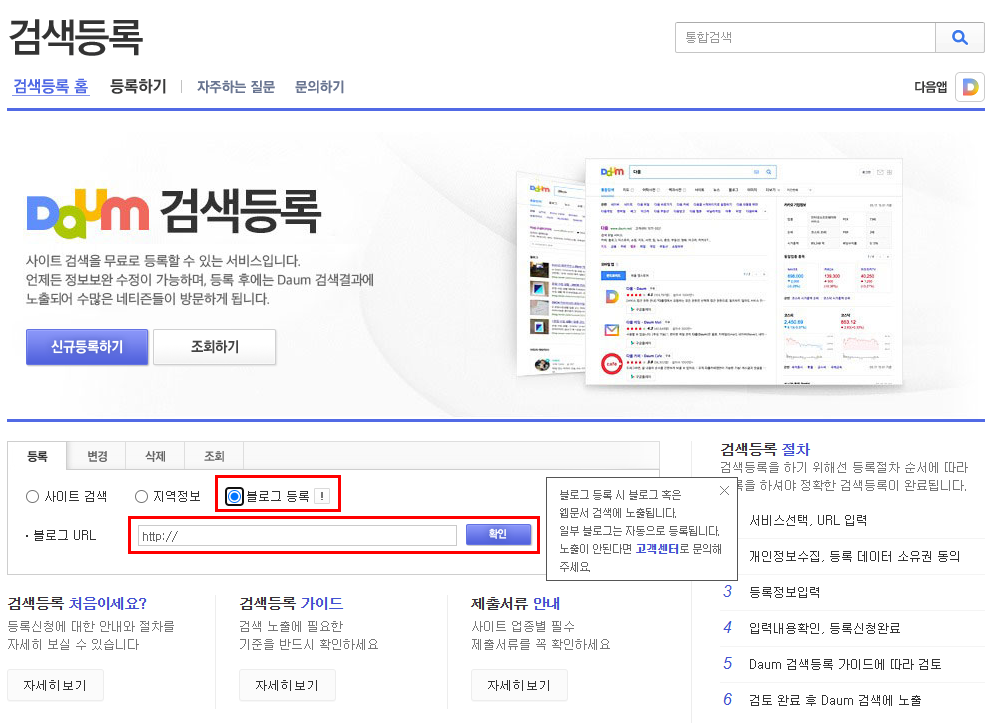Click the 검색등록 가이드 heading
Image resolution: width=994 pixels, height=724 pixels.
coord(291,603)
